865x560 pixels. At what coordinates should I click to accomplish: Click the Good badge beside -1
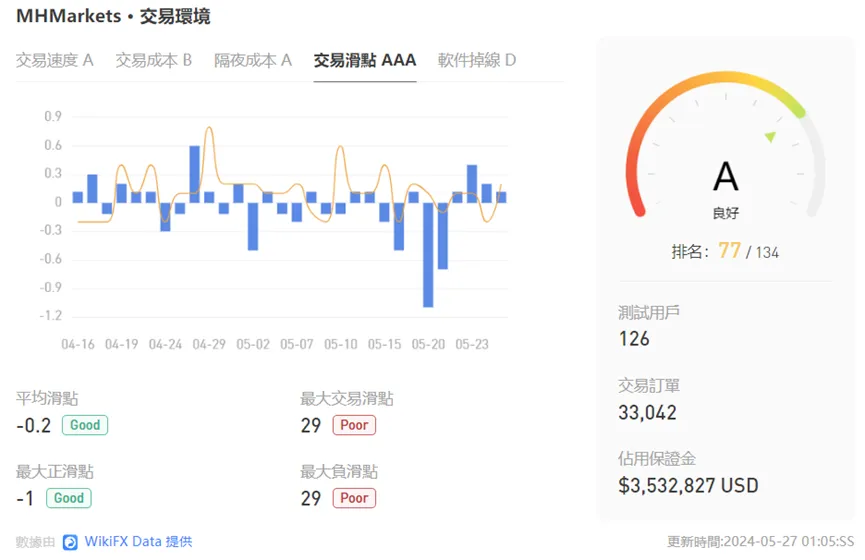click(69, 498)
